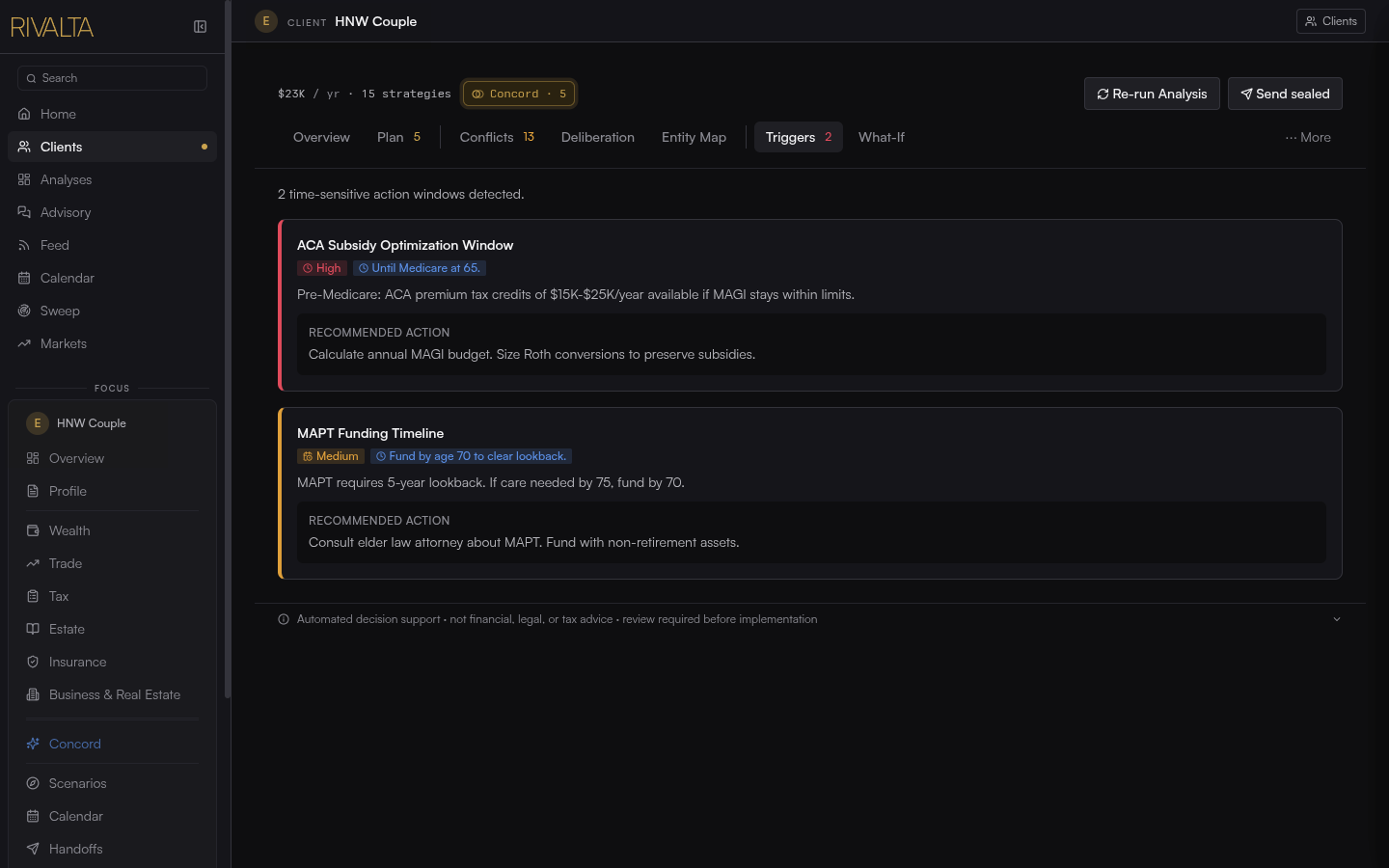
Task: Open the Clients button in header
Action: 1331,21
